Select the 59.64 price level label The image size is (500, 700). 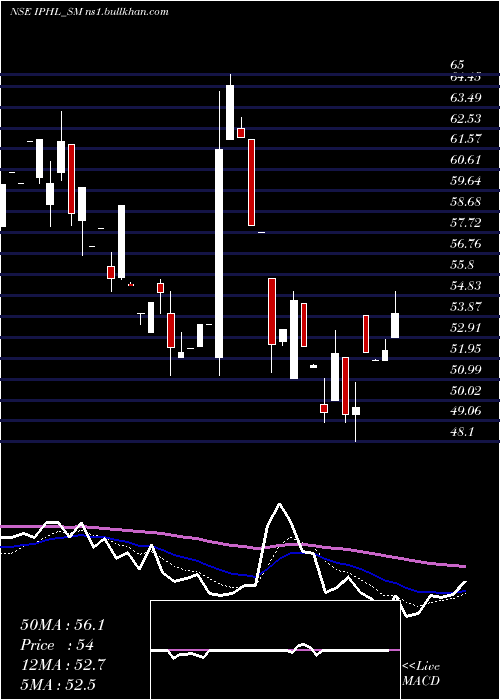(466, 181)
